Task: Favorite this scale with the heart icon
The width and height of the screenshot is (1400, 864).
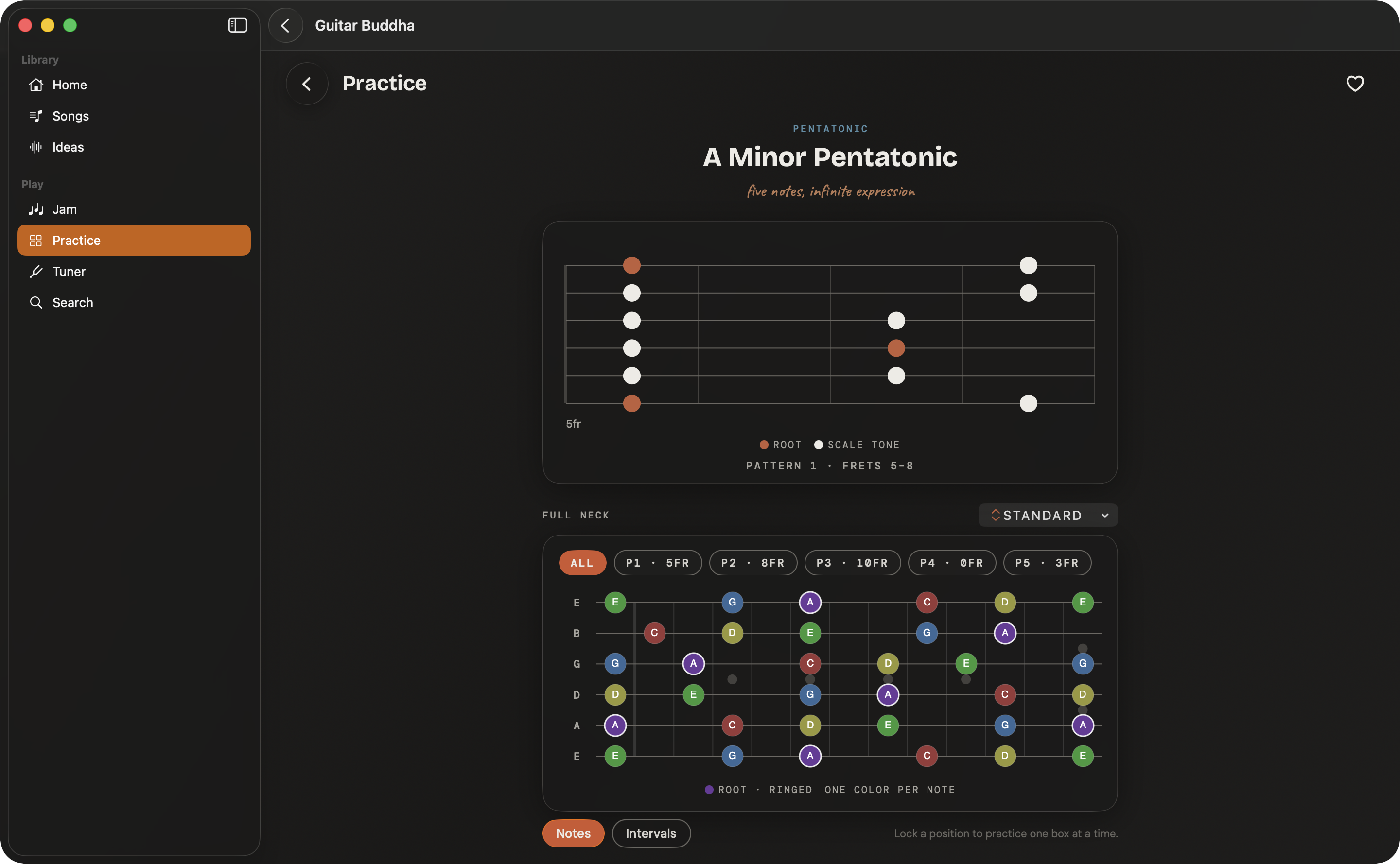Action: (1354, 84)
